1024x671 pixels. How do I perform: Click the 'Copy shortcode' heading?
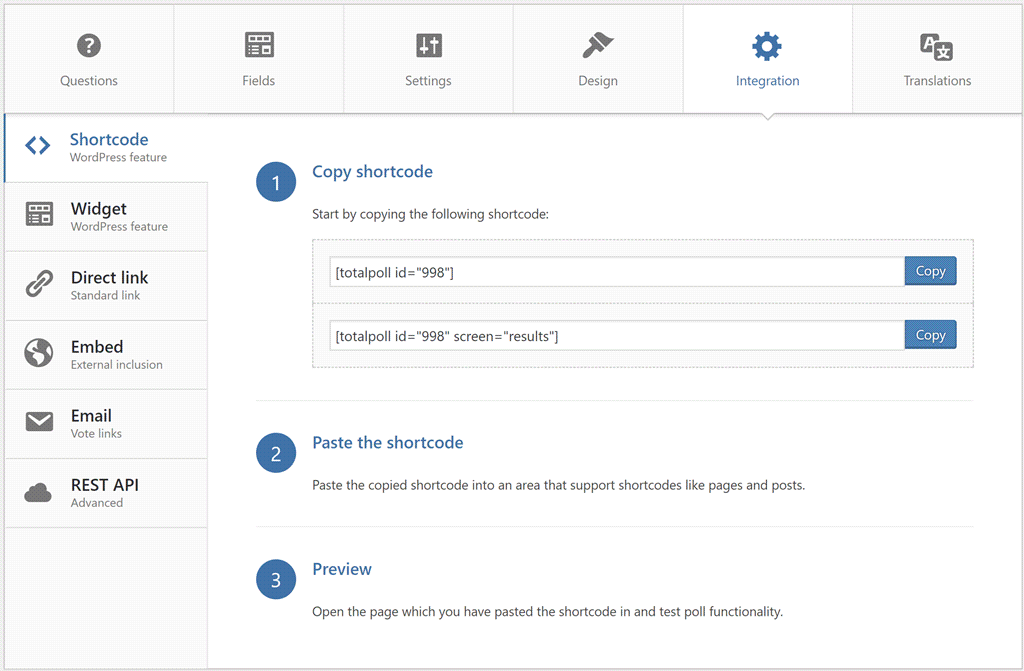372,172
